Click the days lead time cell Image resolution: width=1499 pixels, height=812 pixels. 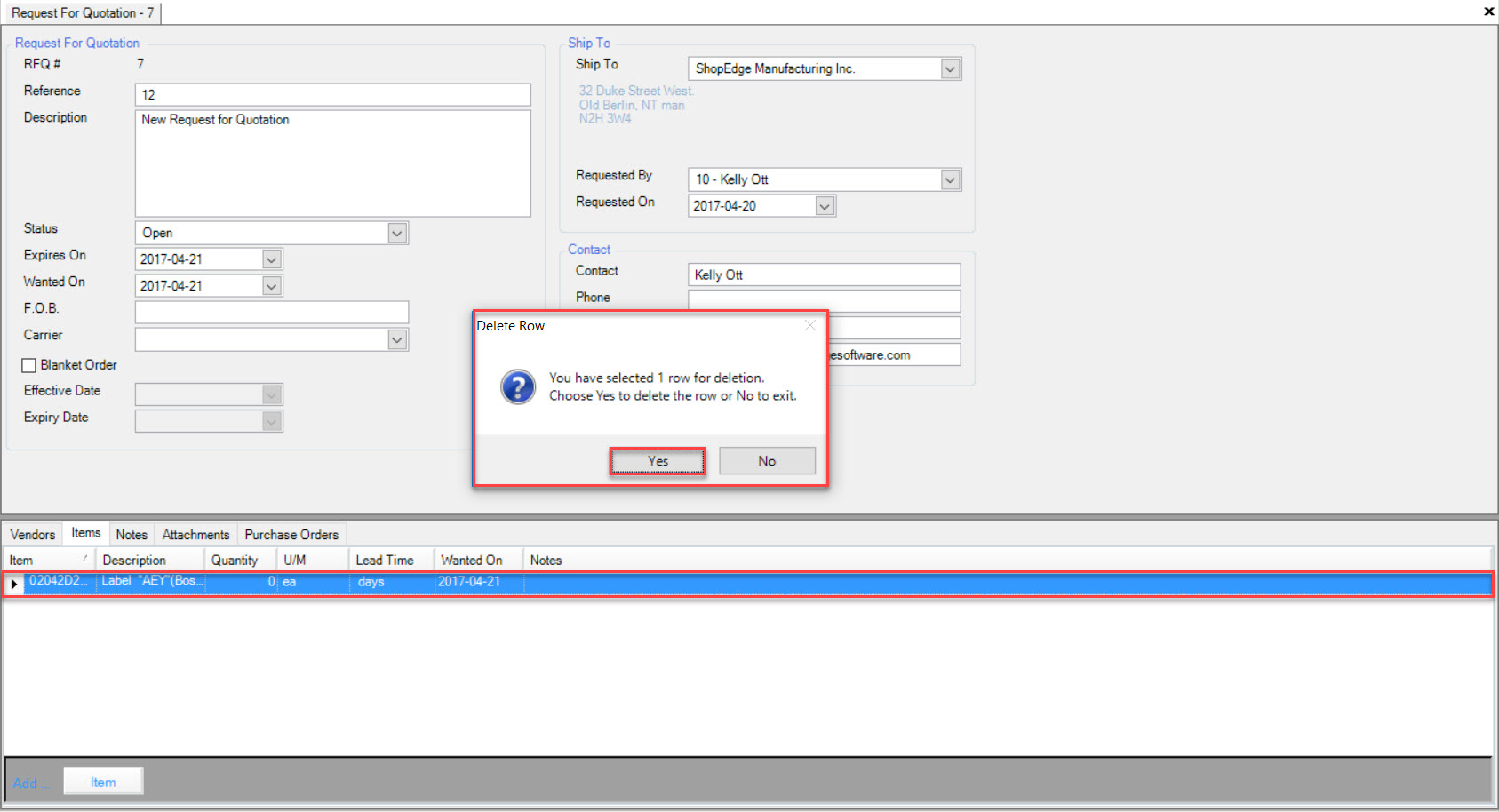392,582
